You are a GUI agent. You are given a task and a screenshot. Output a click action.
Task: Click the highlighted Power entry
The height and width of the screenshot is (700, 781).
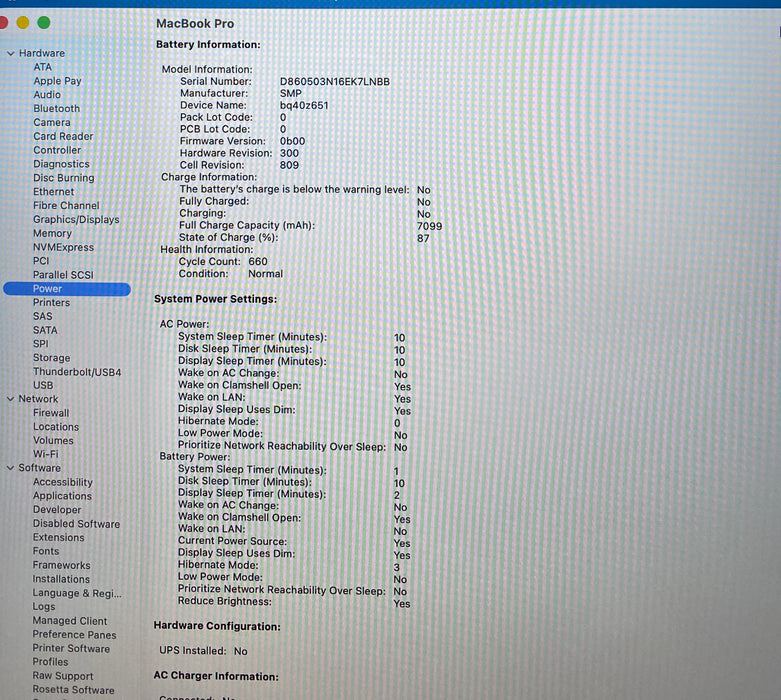click(x=67, y=289)
